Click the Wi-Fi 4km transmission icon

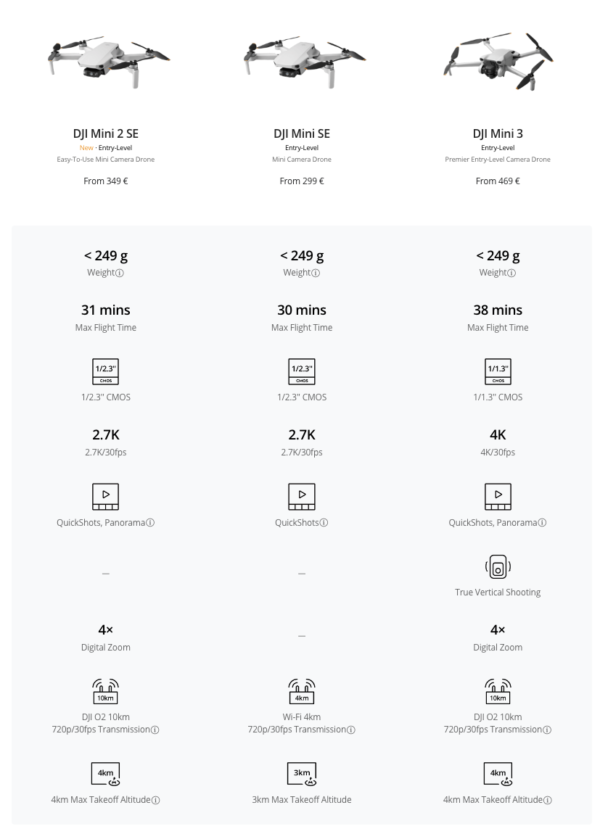tap(301, 690)
